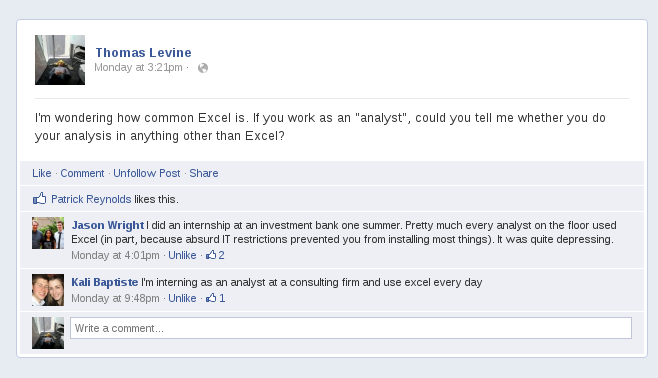
Task: Share this post
Action: [x=204, y=173]
